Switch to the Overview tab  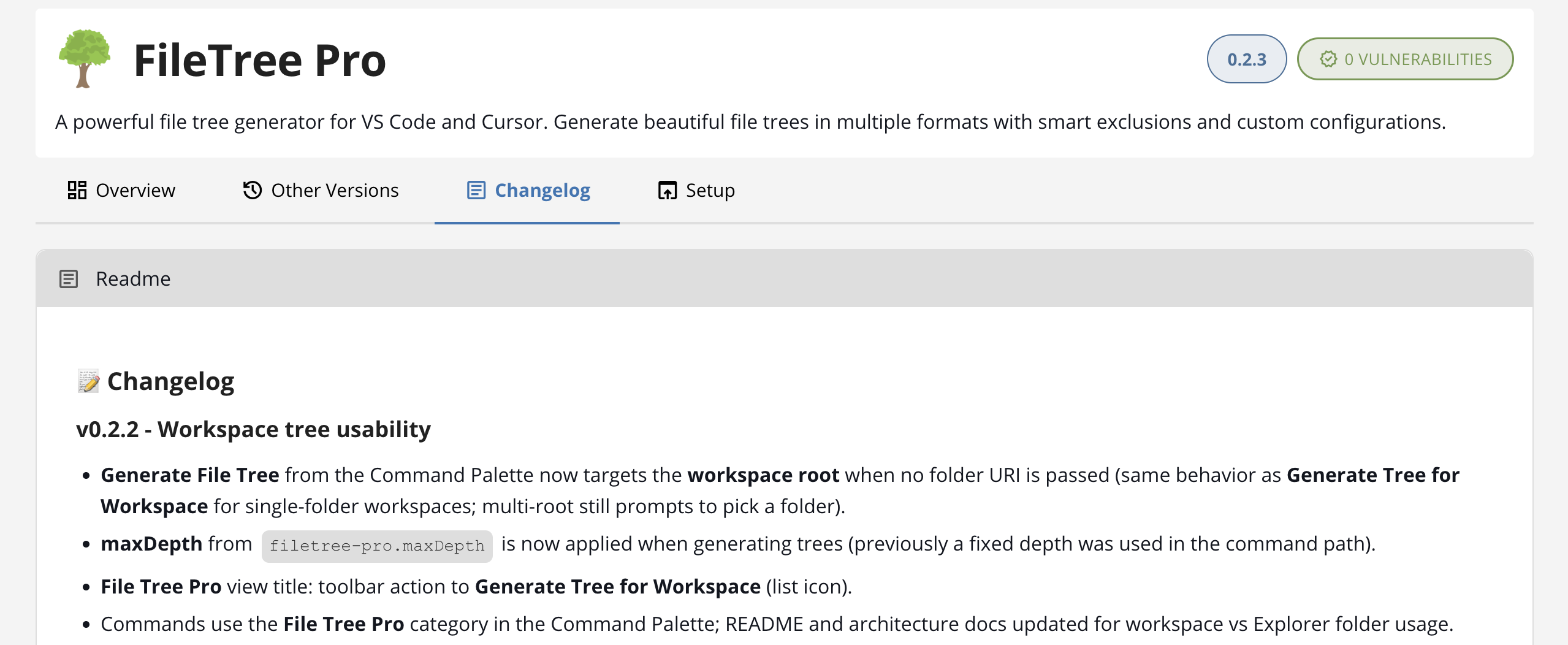[x=121, y=190]
